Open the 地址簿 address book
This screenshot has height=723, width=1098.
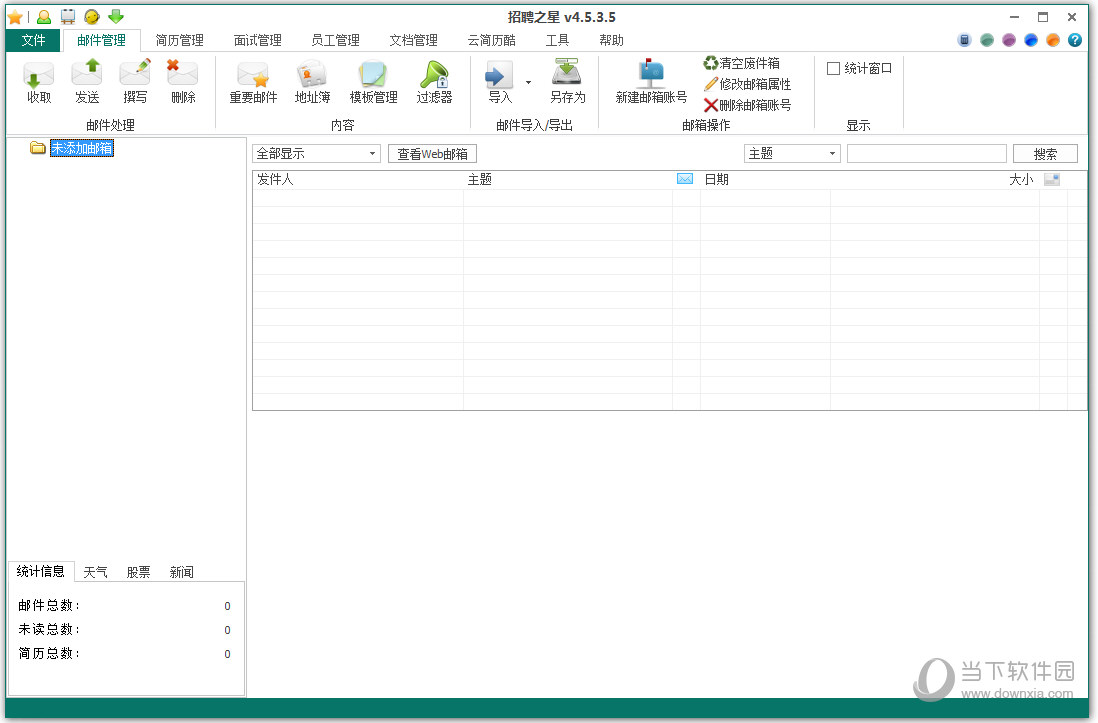tap(312, 80)
